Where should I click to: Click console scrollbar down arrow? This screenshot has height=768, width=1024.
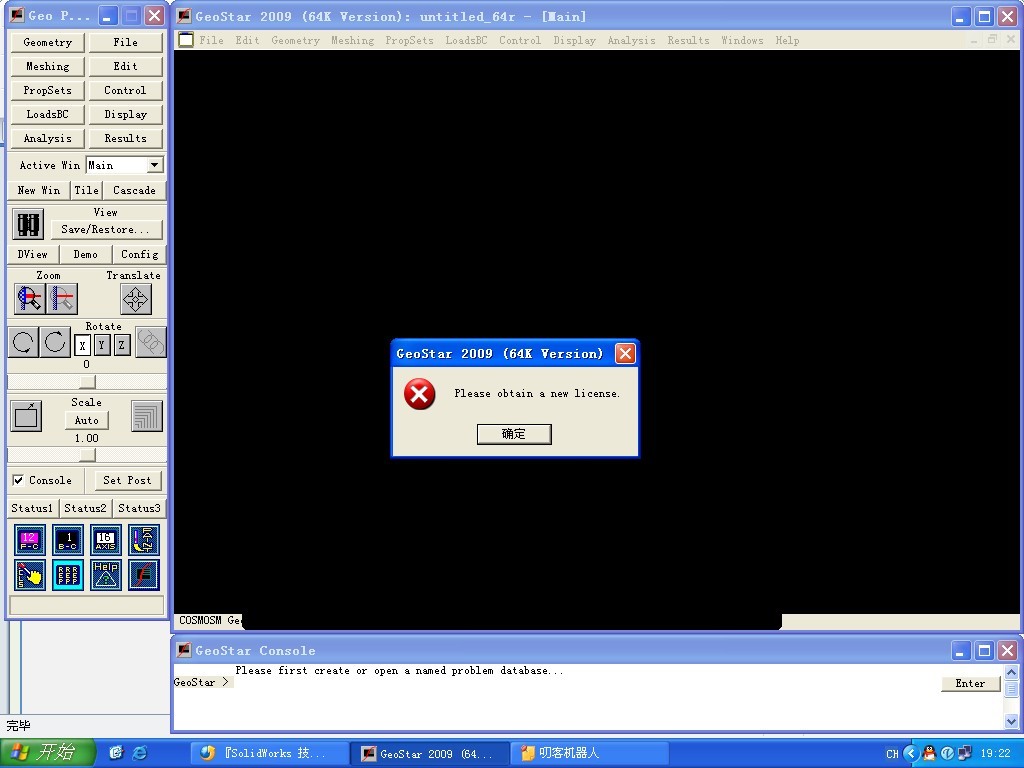[1011, 722]
